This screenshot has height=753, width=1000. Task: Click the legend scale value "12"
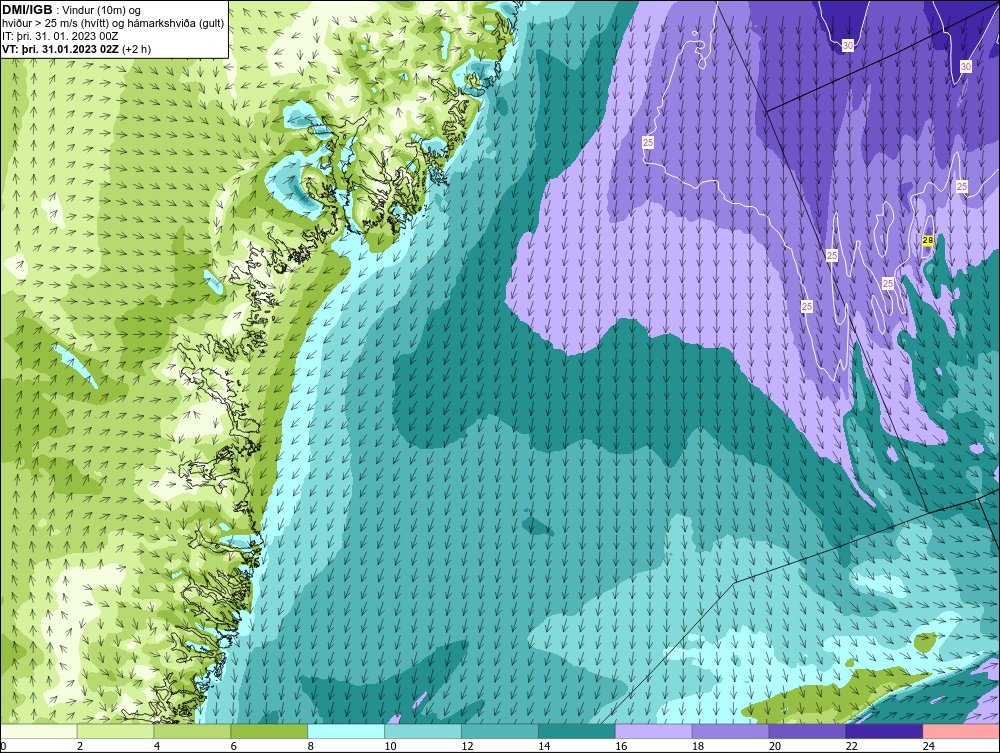pyautogui.click(x=467, y=746)
